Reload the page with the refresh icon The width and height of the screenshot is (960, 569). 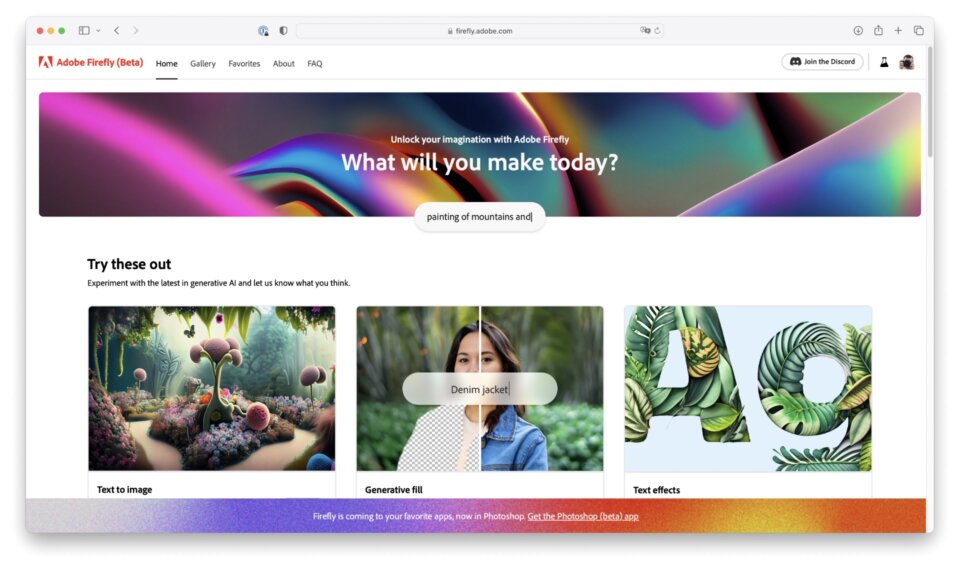coord(658,30)
